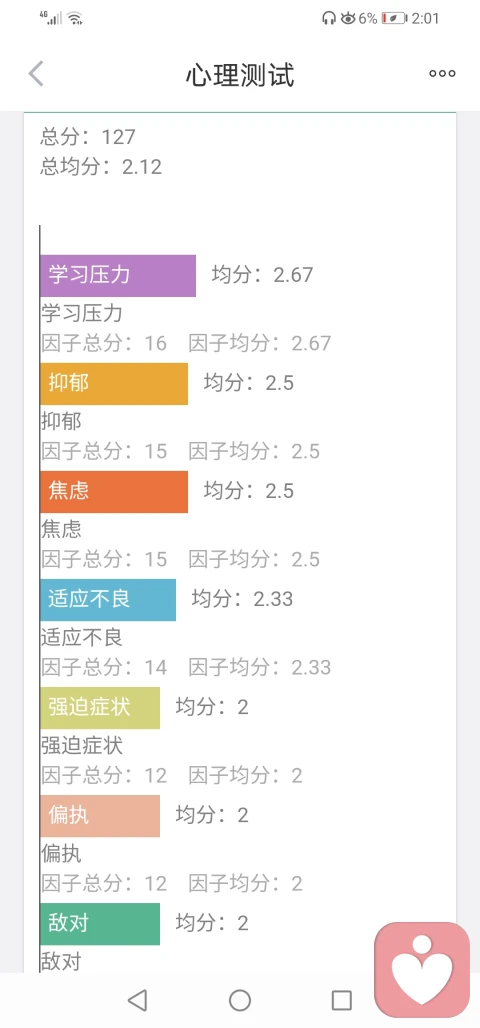This screenshot has width=480, height=1028.
Task: Select the green 敌对 bar
Action: point(100,924)
